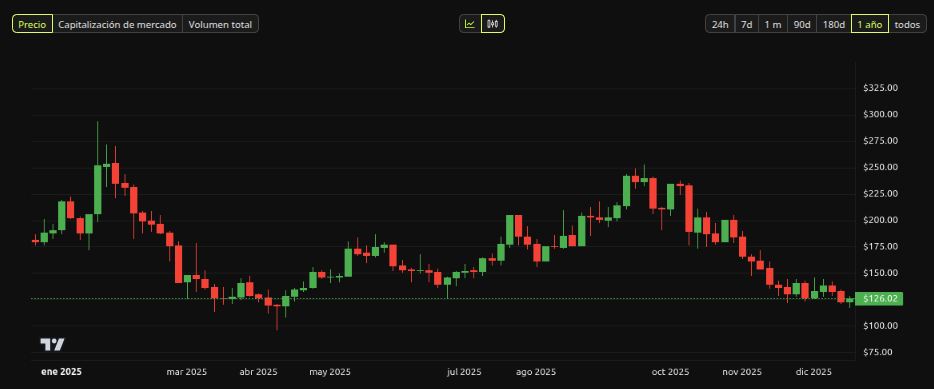The image size is (934, 389).
Task: Select the Precio tab
Action: click(33, 24)
